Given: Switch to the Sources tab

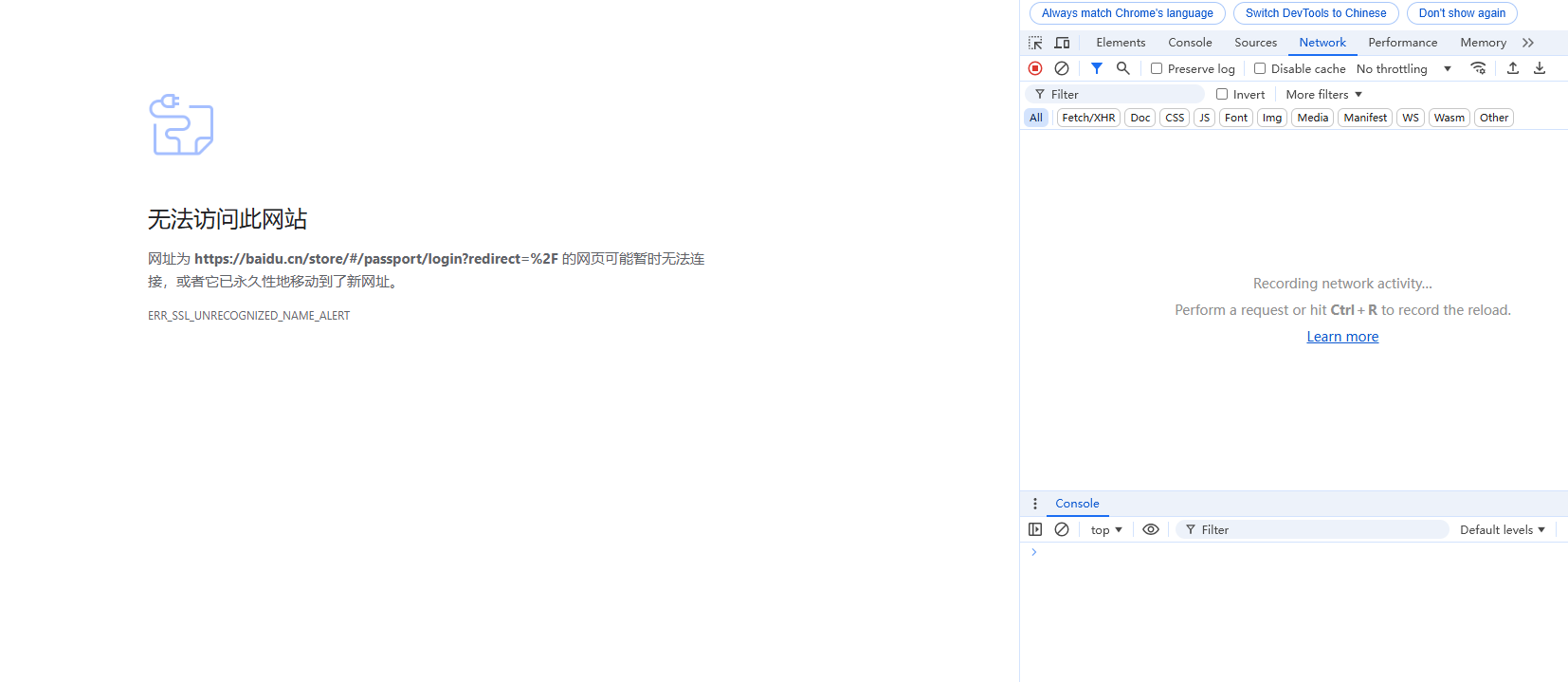Looking at the screenshot, I should pyautogui.click(x=1255, y=43).
